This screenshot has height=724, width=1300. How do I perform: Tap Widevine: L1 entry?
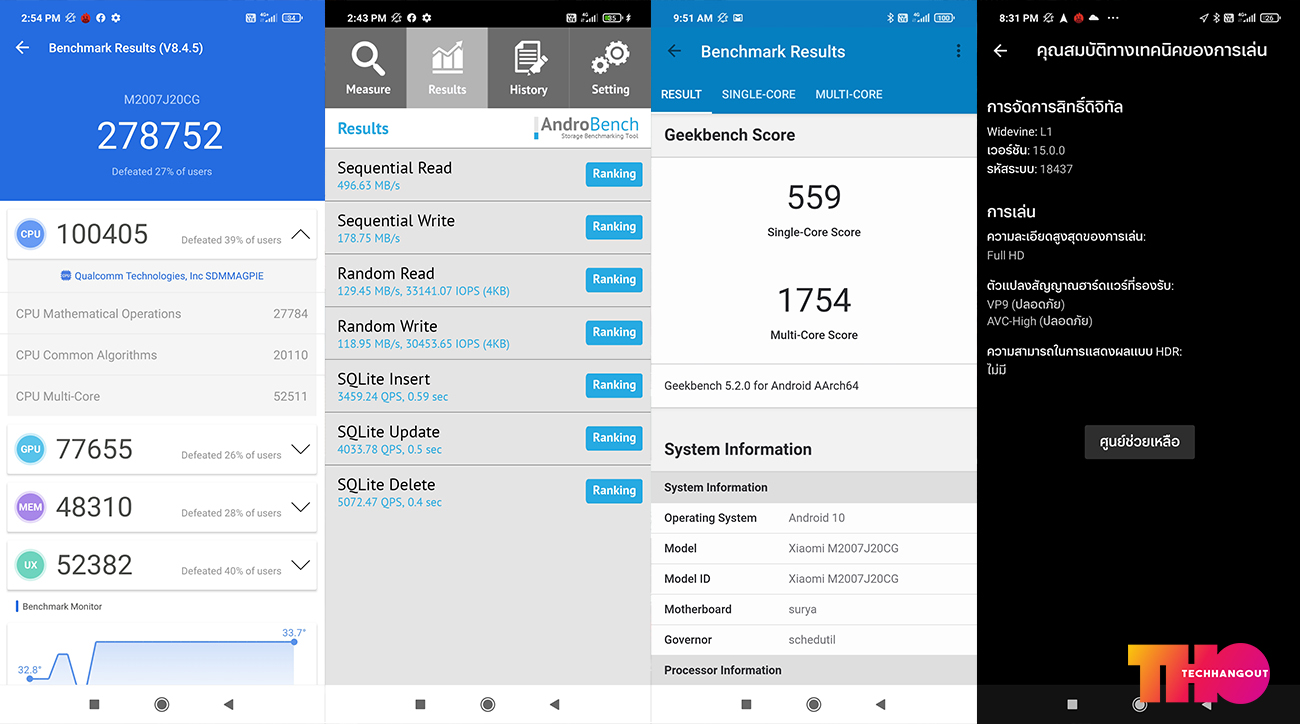(x=1020, y=131)
